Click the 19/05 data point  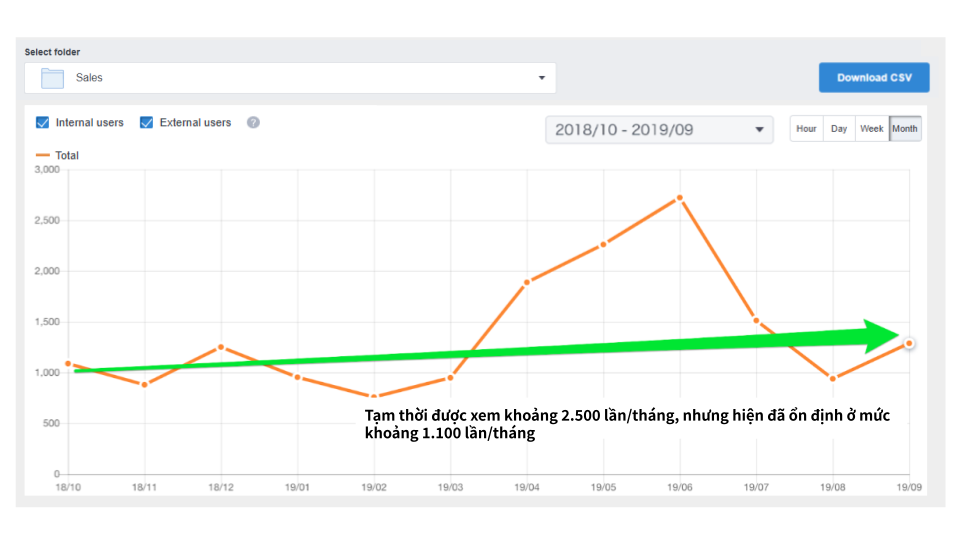tap(603, 244)
